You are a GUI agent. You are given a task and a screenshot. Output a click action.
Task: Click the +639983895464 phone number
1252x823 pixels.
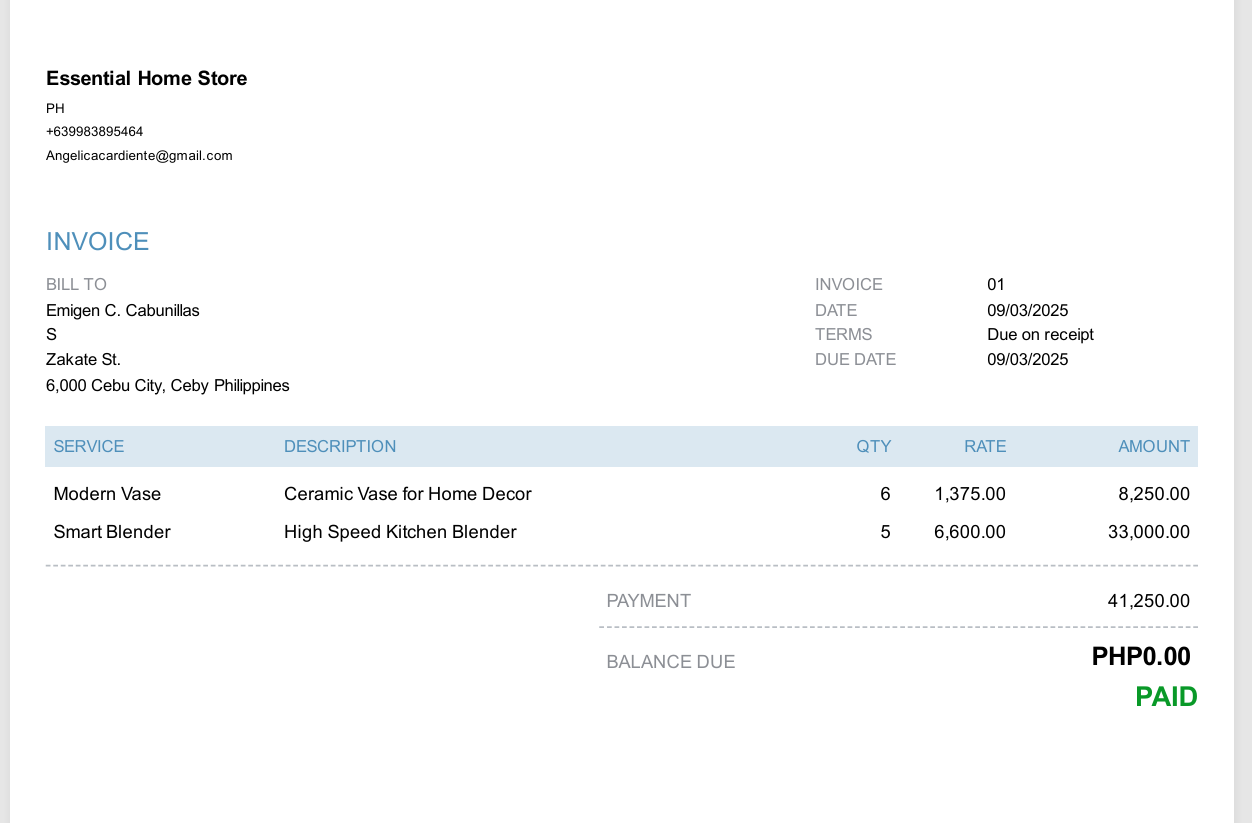[94, 132]
